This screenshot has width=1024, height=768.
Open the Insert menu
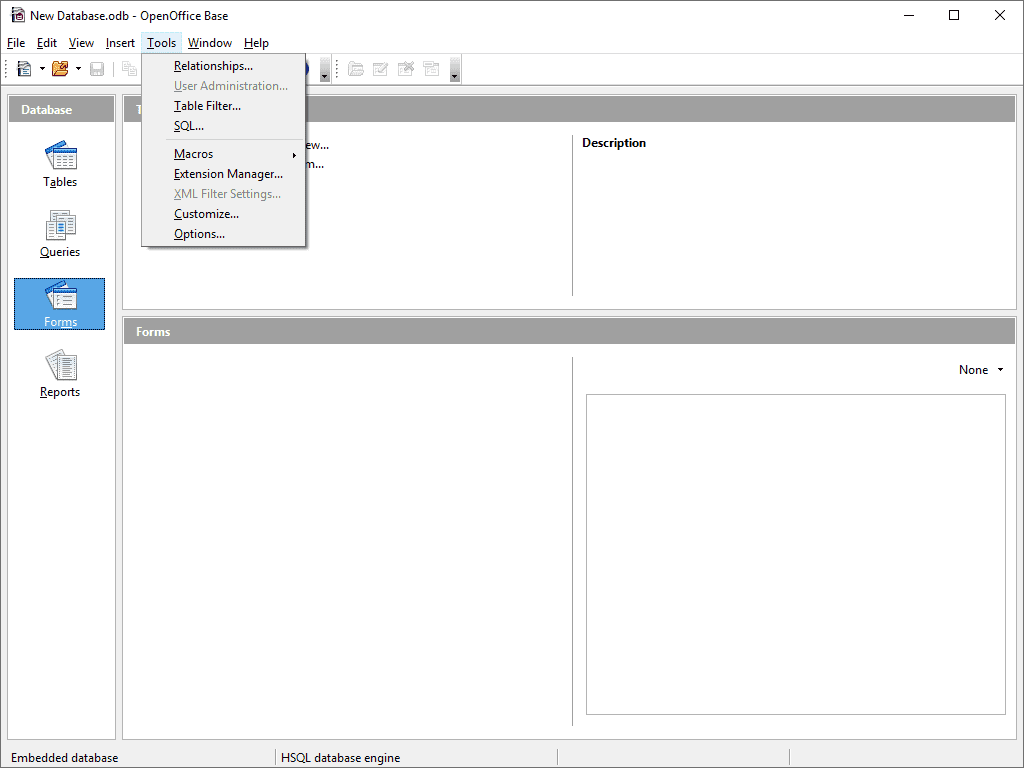tap(120, 43)
